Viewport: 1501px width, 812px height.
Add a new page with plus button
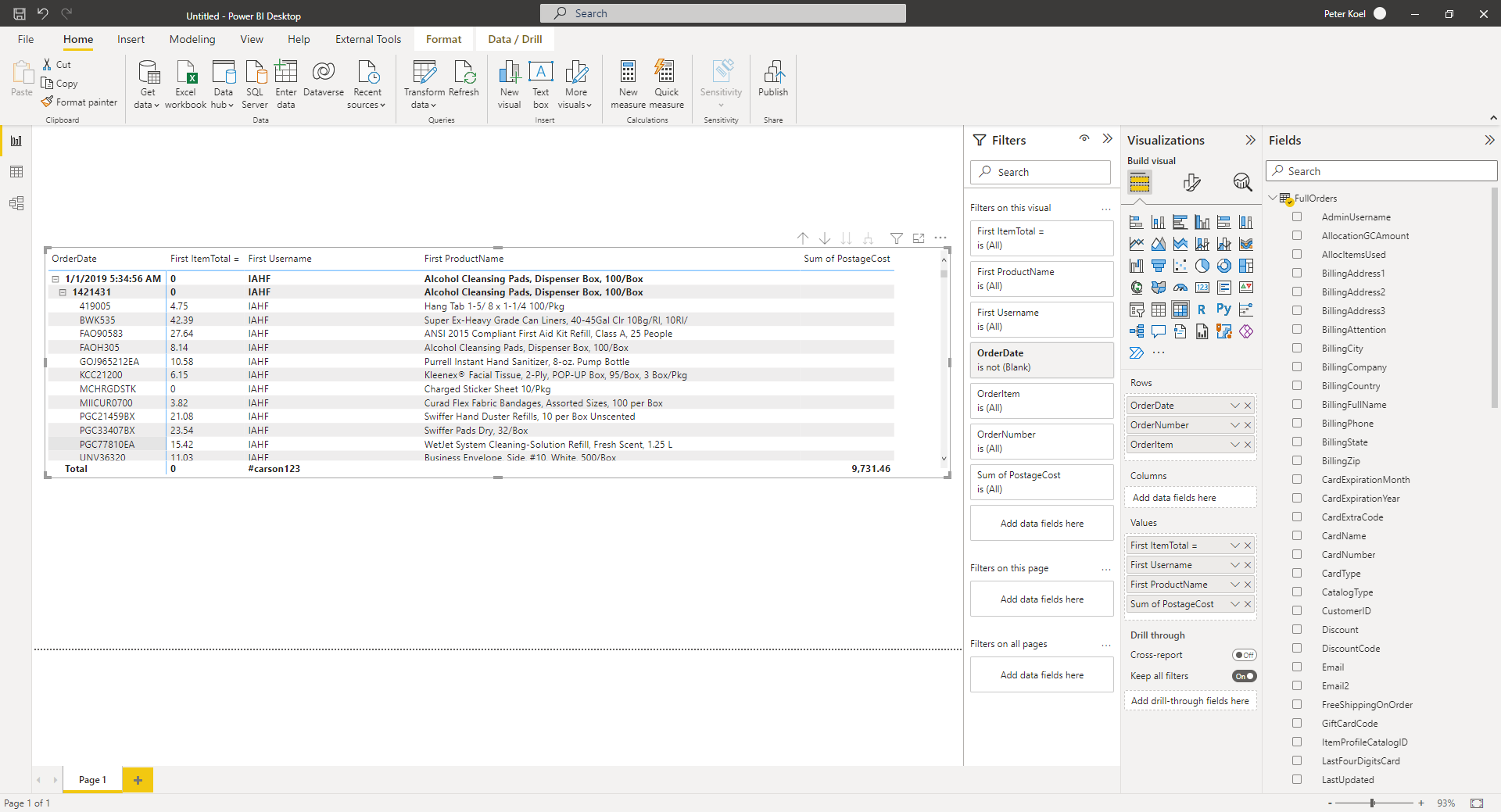pos(138,780)
